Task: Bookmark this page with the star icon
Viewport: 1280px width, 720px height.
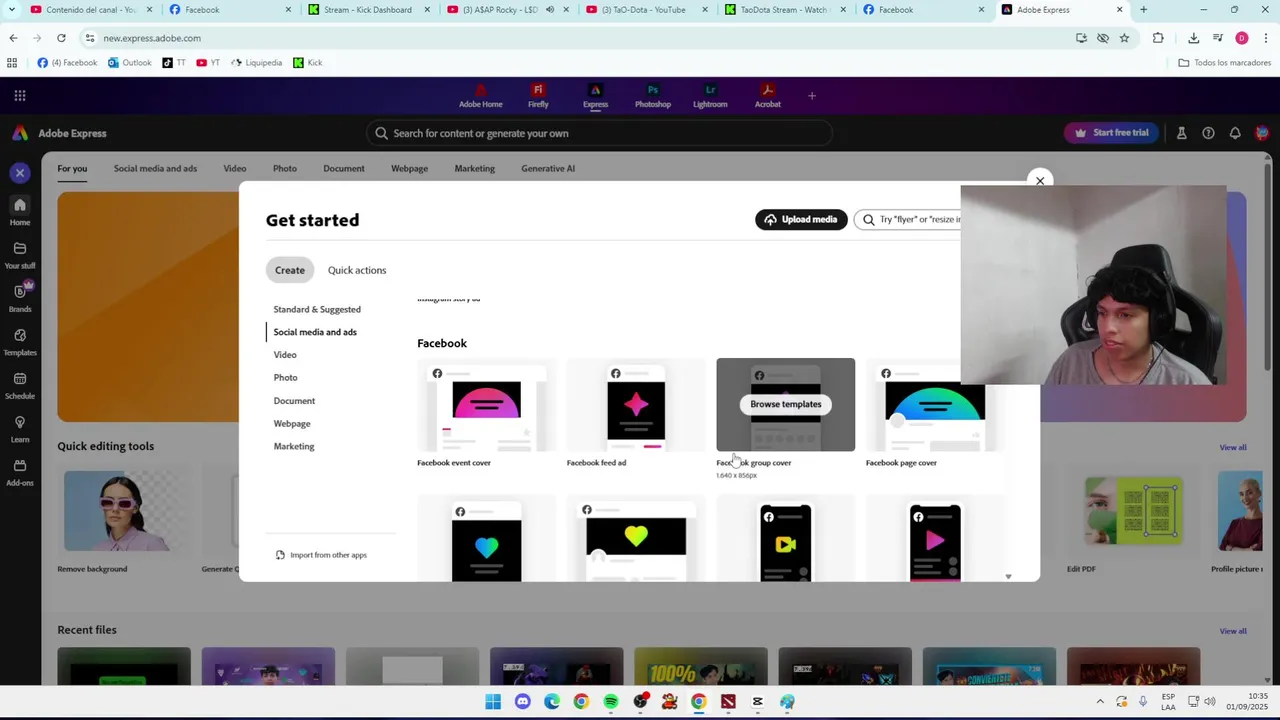Action: pyautogui.click(x=1124, y=38)
